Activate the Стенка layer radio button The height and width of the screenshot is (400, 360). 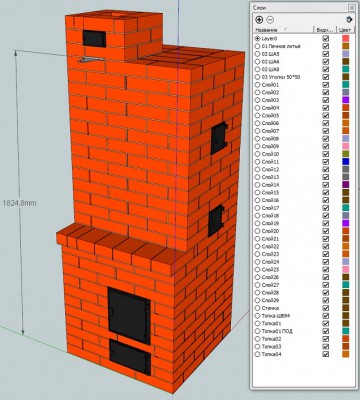[x=257, y=308]
